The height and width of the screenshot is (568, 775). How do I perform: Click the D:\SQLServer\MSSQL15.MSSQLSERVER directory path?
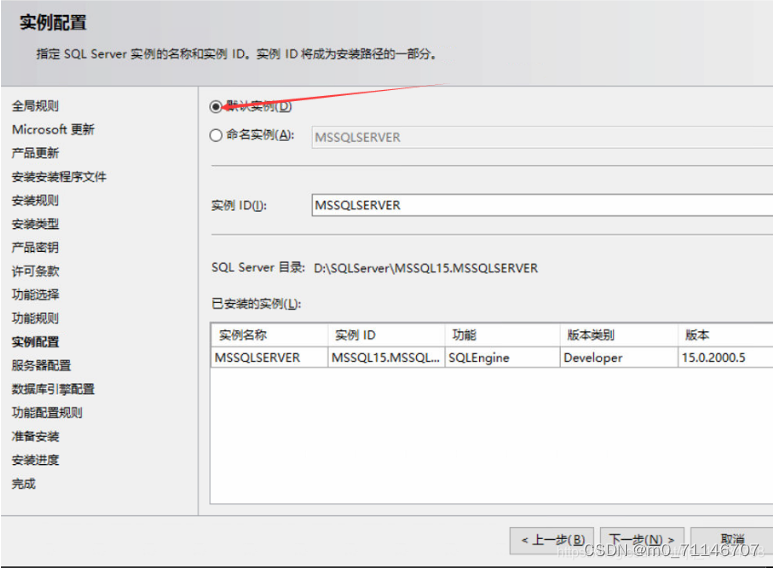coord(426,268)
